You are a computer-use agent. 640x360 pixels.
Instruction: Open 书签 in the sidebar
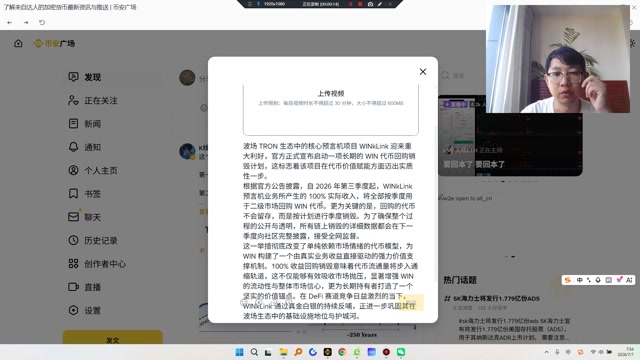[x=113, y=193]
